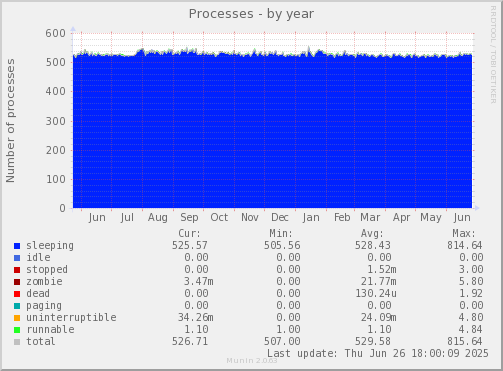Click the May month label
The image size is (503, 371).
(x=431, y=218)
